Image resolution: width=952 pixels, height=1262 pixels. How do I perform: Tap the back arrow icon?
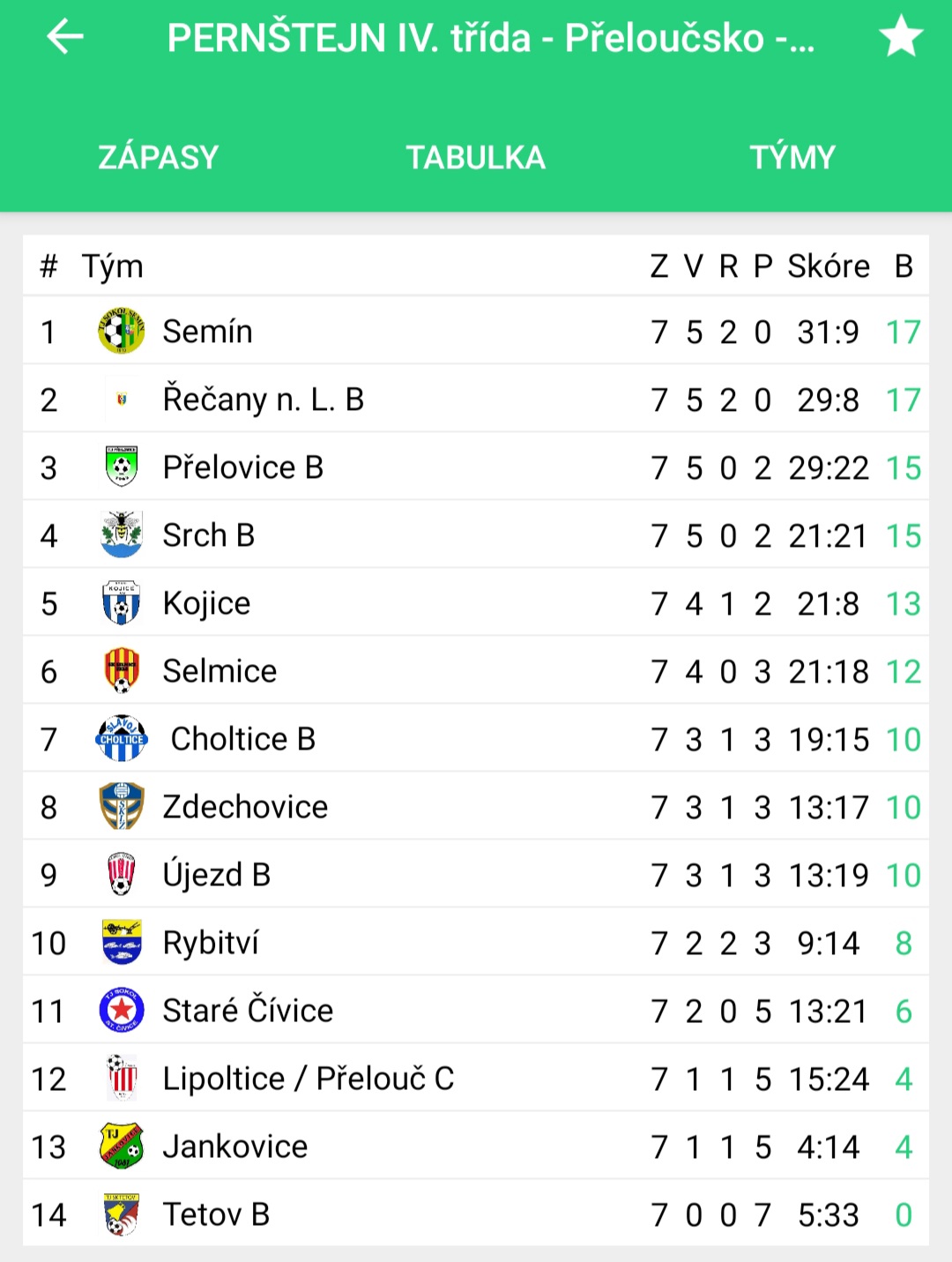pos(64,37)
